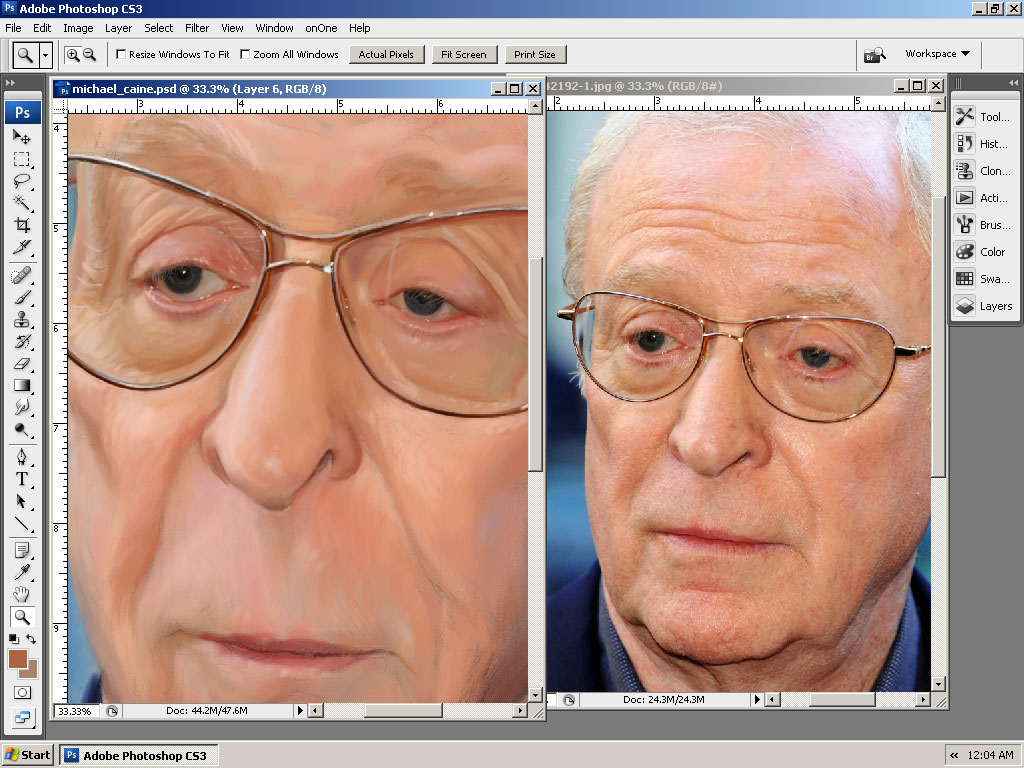
Task: Enable Resize Windows To Fit checkbox
Action: 121,54
